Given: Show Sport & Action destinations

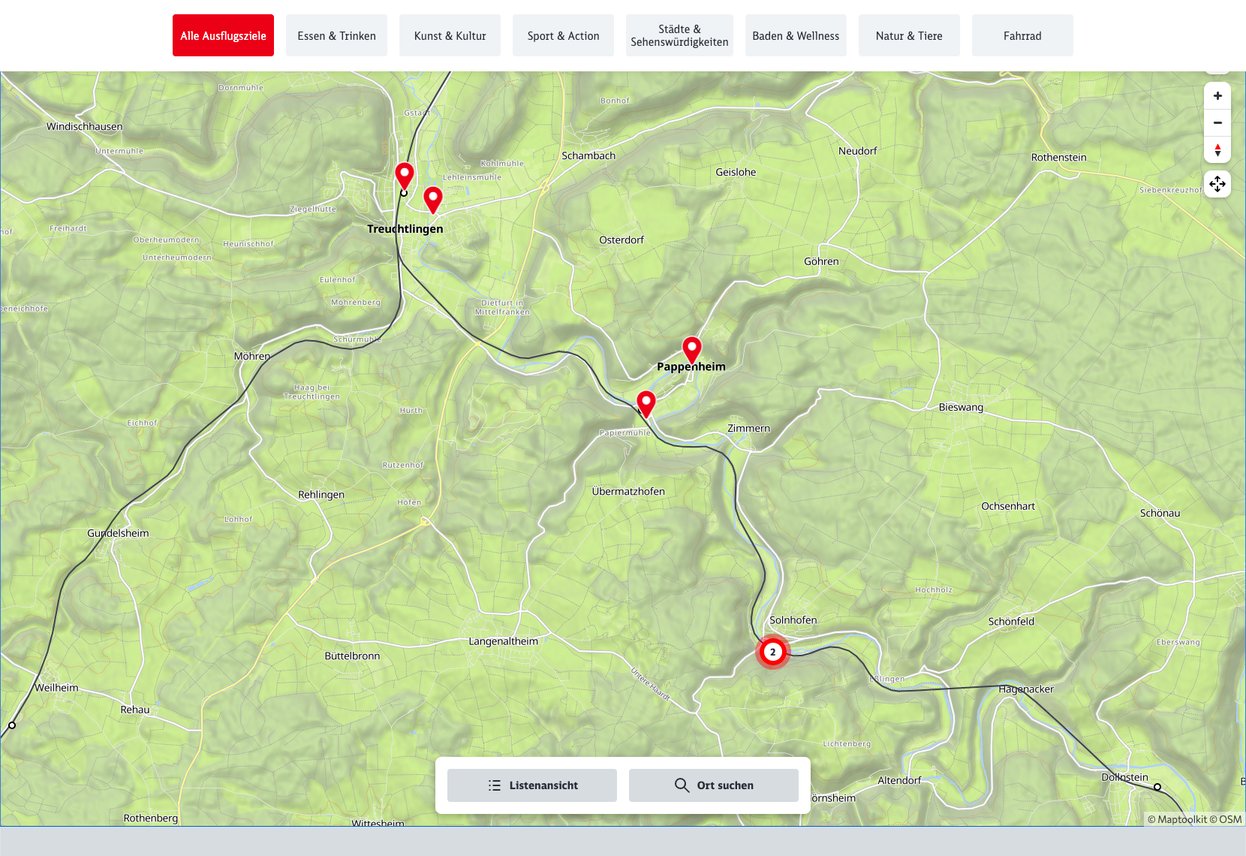Looking at the screenshot, I should click(563, 36).
